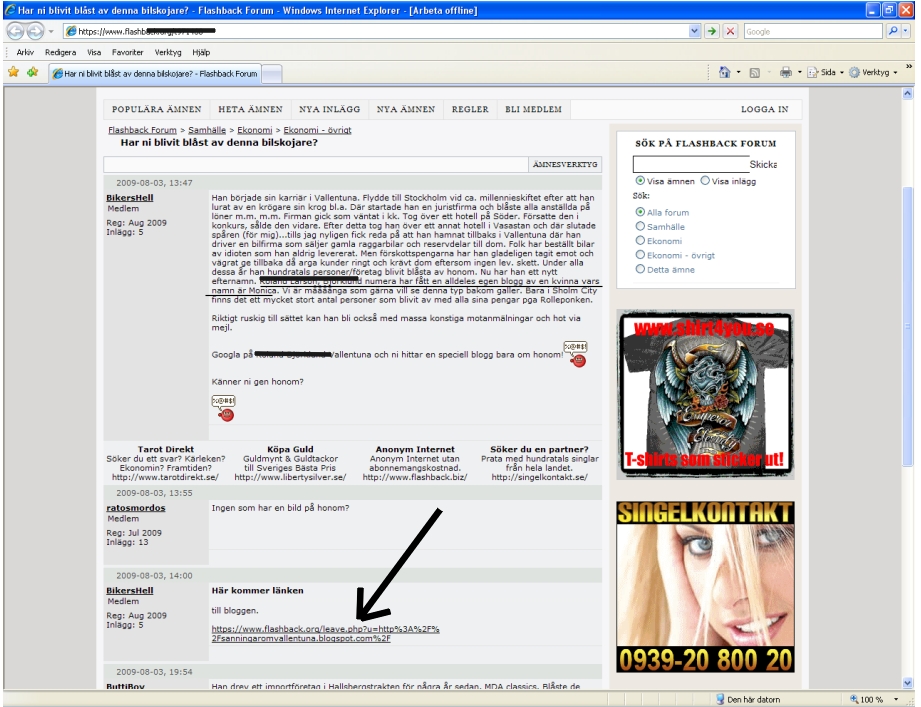Image resolution: width=921 pixels, height=707 pixels.
Task: Select the Flashback Forum browser tab
Action: pyautogui.click(x=155, y=73)
